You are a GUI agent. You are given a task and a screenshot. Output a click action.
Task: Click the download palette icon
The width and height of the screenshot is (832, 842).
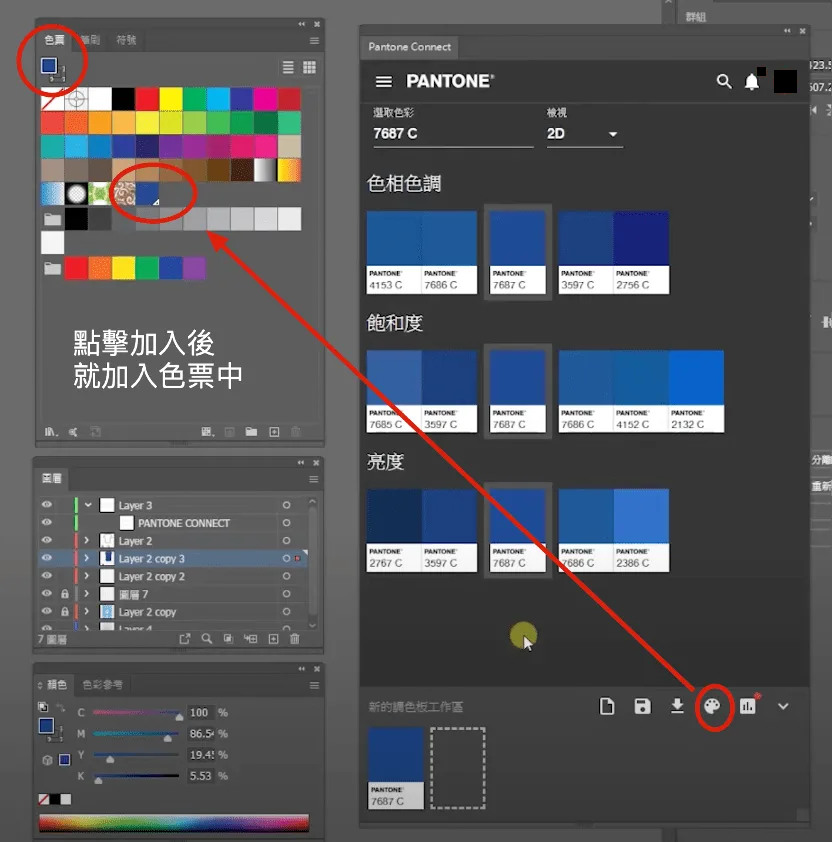coord(677,706)
